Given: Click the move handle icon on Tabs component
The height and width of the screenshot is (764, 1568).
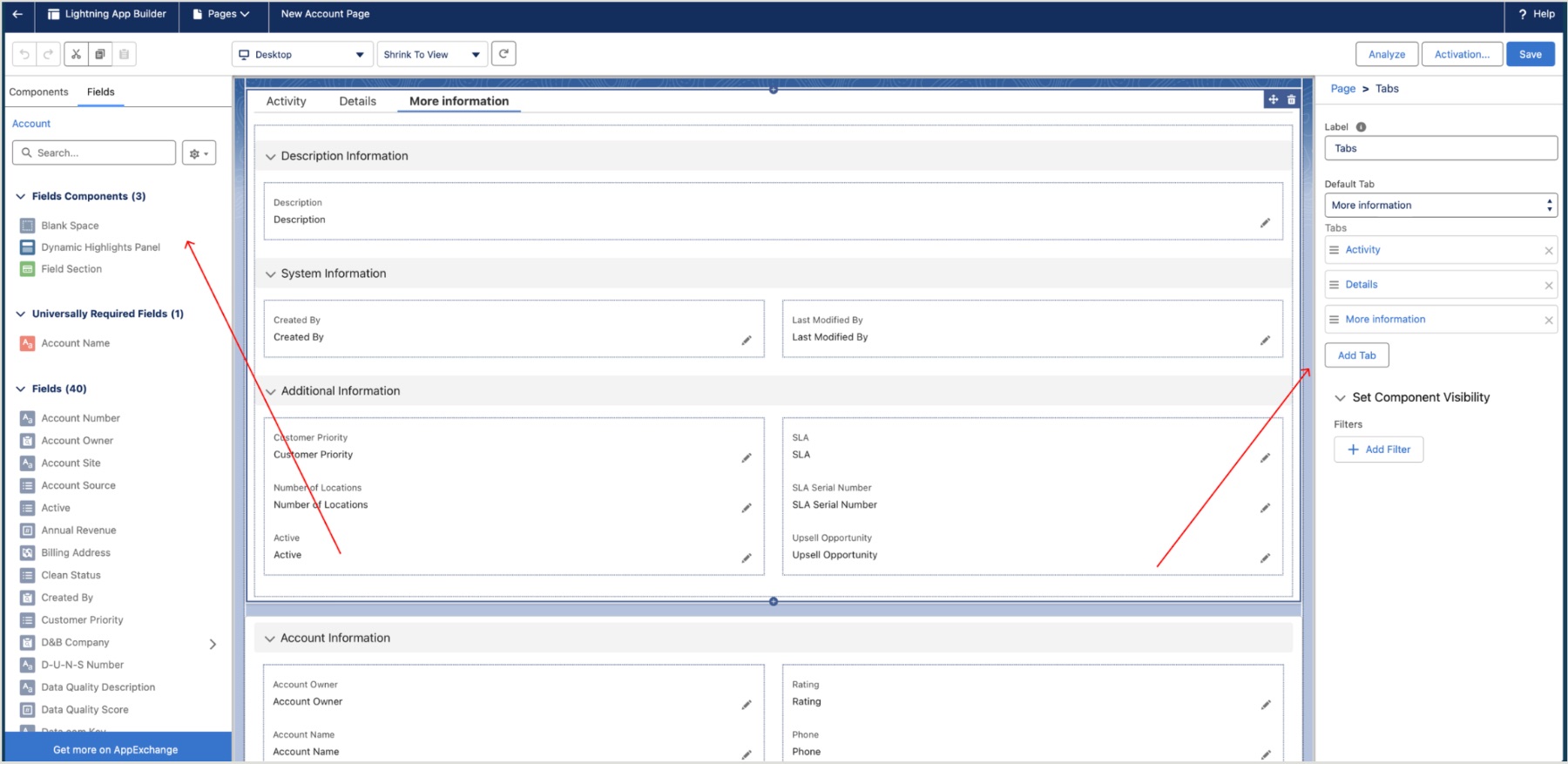Looking at the screenshot, I should (1274, 99).
